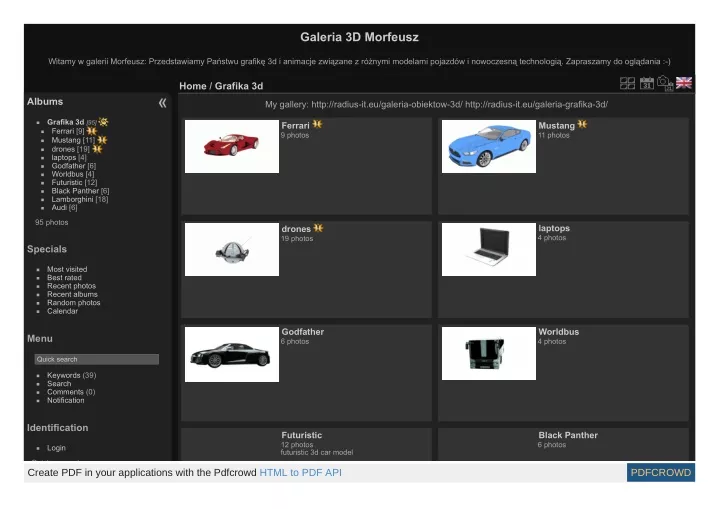
Task: Select Lamborghini [18] in Albums list
Action: (x=80, y=199)
